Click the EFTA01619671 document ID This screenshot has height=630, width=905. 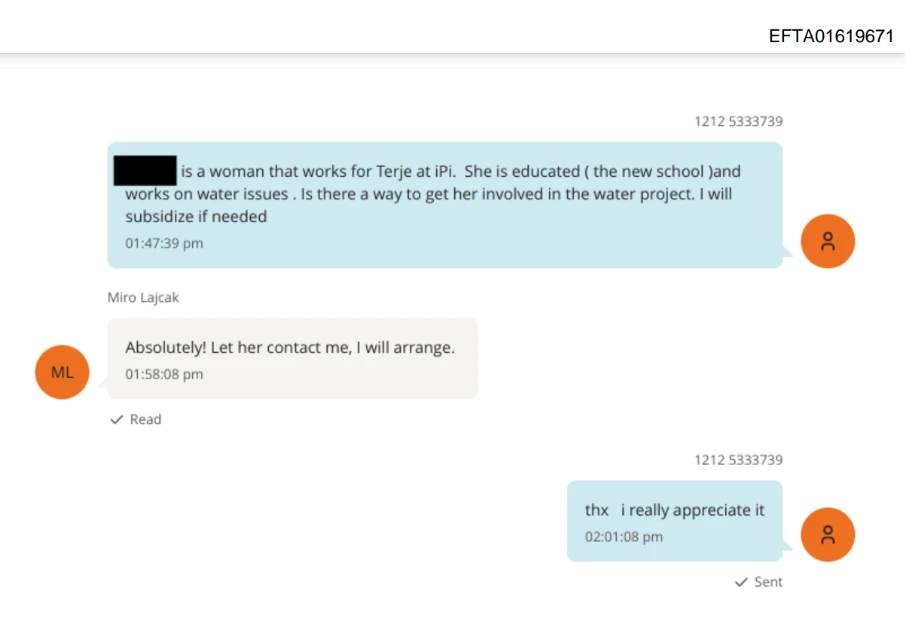pyautogui.click(x=831, y=36)
